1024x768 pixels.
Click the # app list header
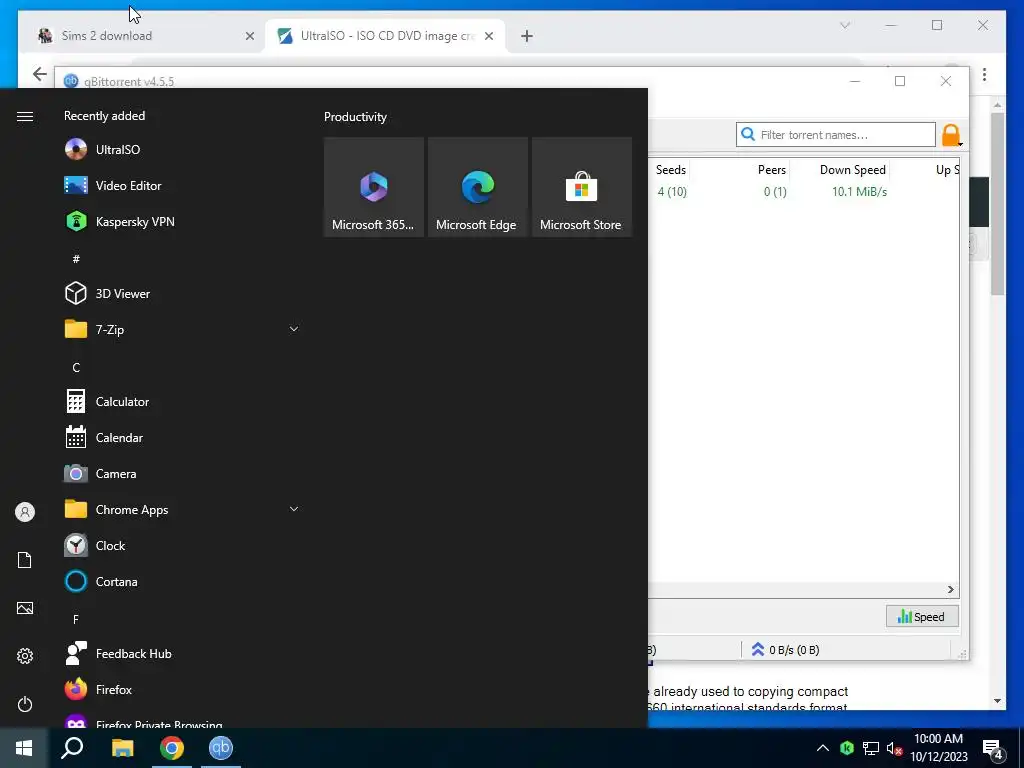pyautogui.click(x=76, y=259)
